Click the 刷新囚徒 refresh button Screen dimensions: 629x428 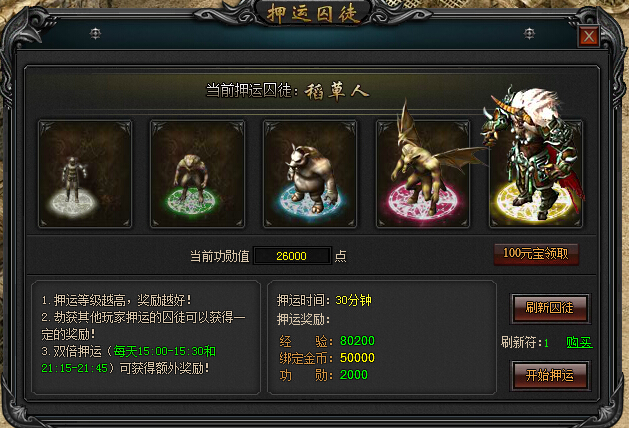coord(550,308)
